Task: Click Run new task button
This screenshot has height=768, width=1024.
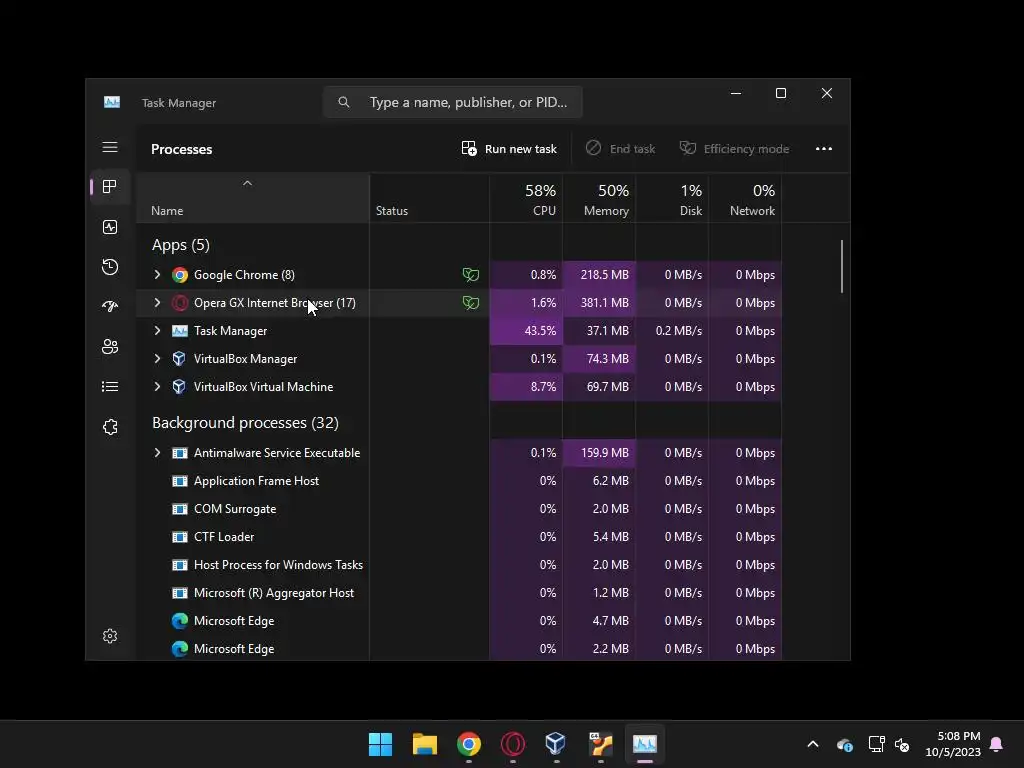Action: [x=509, y=149]
